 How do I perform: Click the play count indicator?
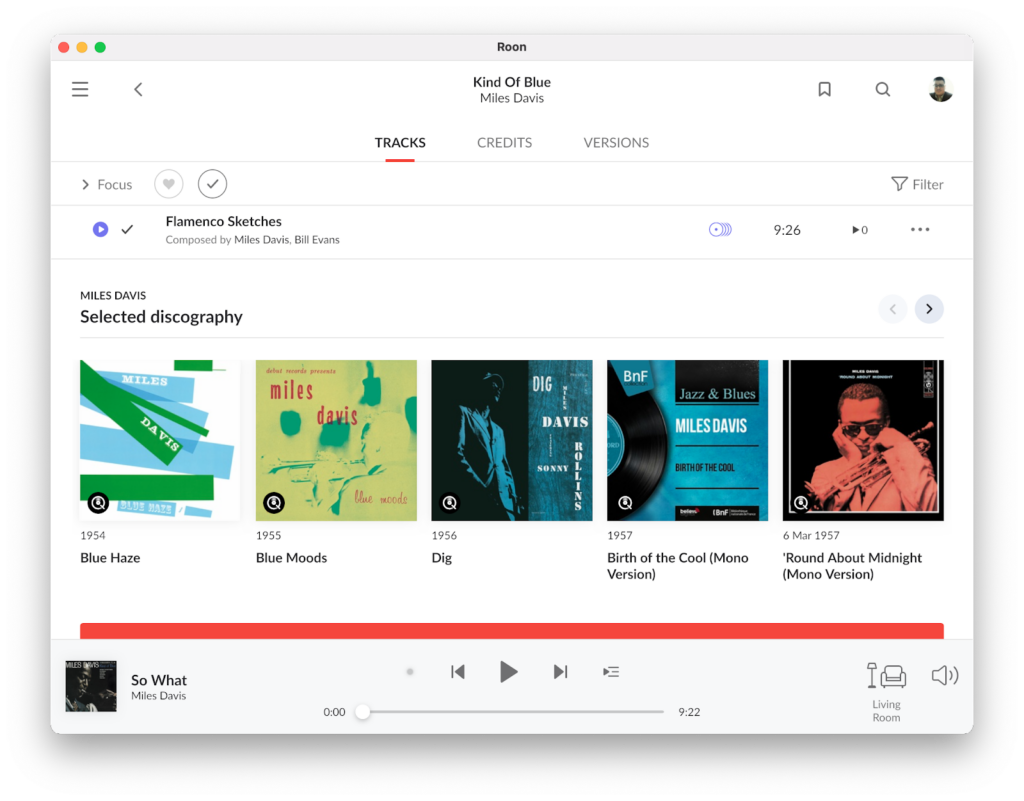tap(859, 230)
